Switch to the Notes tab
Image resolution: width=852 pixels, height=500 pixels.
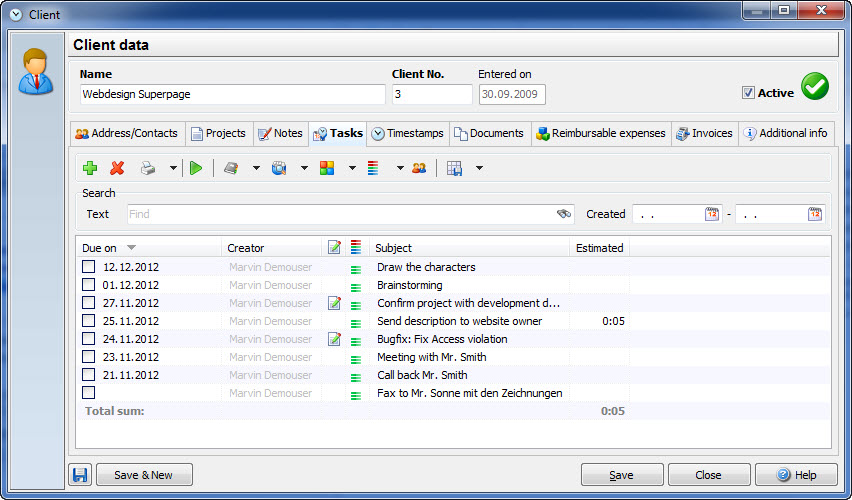[280, 133]
